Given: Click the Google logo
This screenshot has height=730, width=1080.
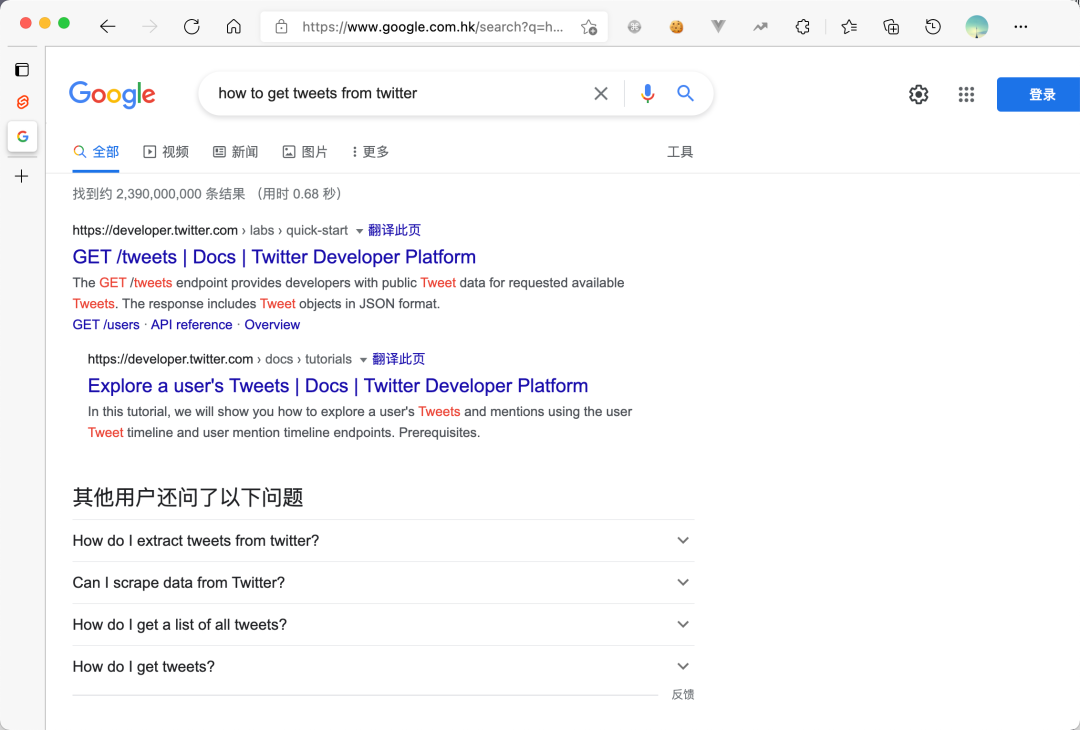Looking at the screenshot, I should (x=112, y=94).
